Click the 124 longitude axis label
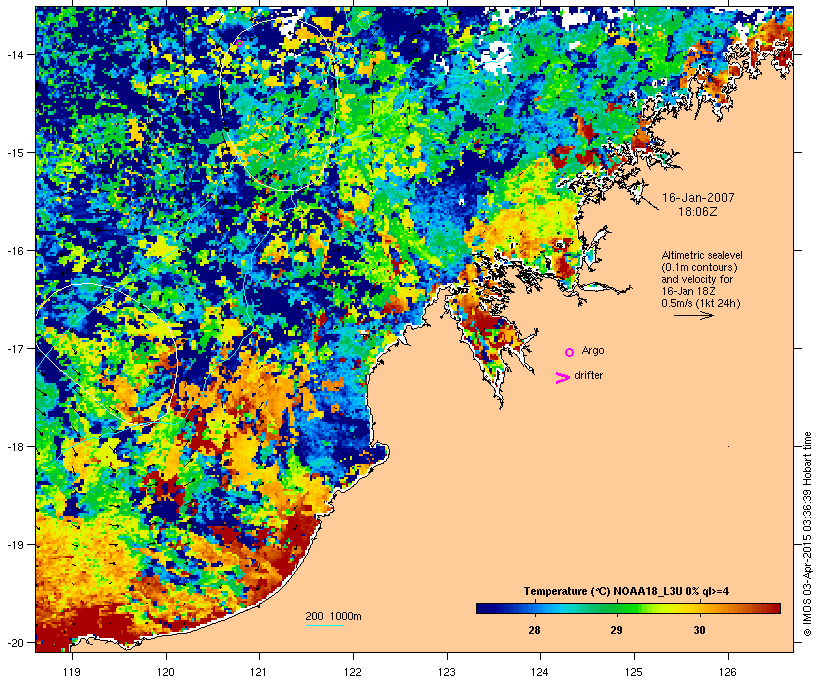820x680 pixels. point(540,672)
